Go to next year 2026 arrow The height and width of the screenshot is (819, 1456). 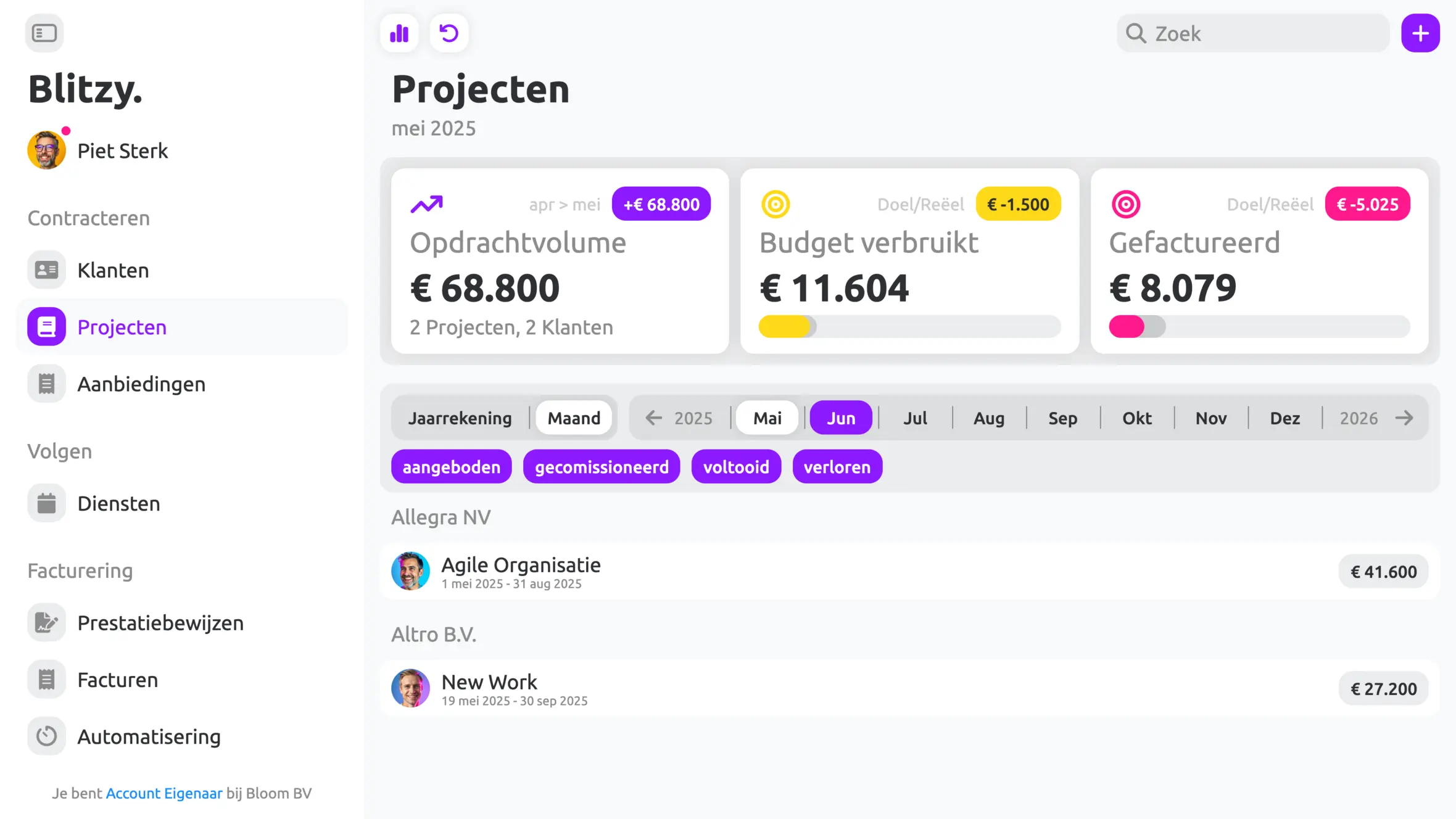click(x=1404, y=418)
